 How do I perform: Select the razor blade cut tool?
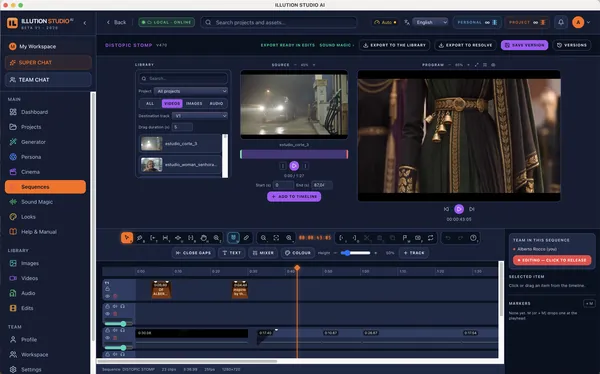pos(140,238)
